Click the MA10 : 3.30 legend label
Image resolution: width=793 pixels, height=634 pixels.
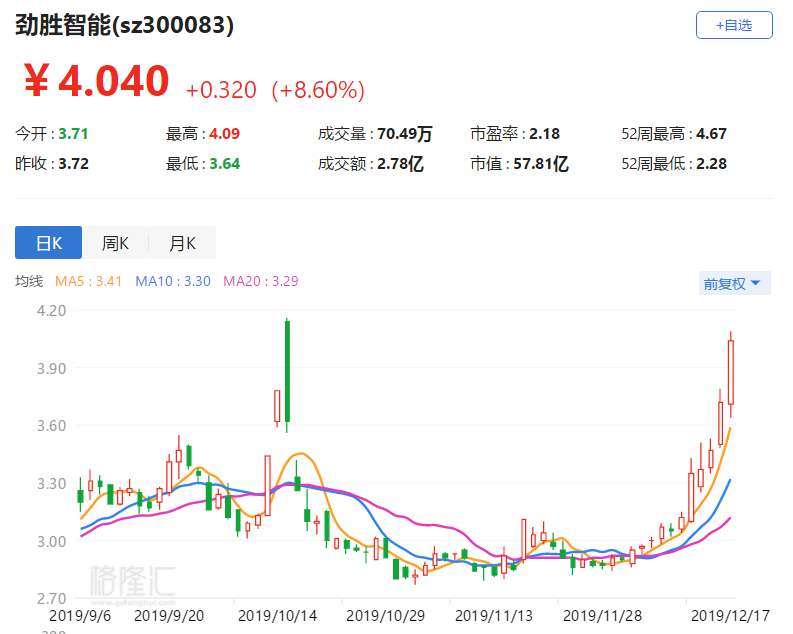[x=173, y=281]
